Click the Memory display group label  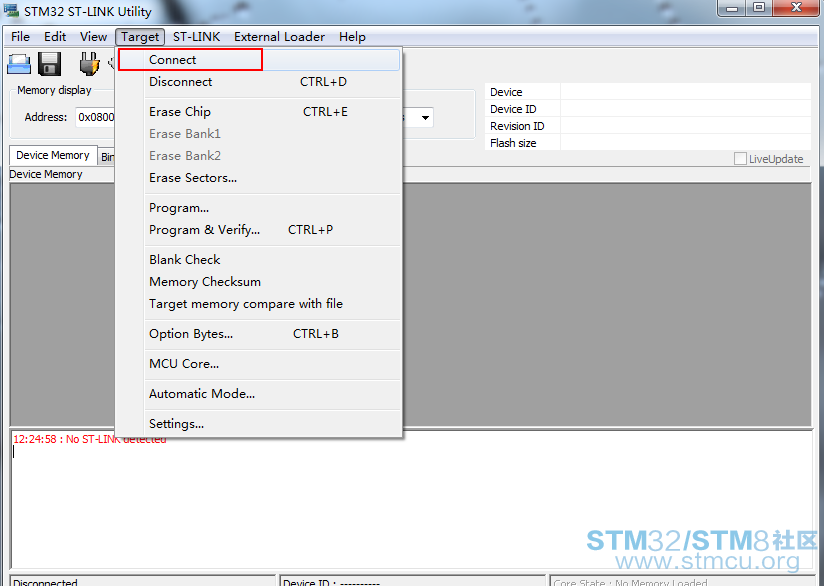click(x=54, y=90)
